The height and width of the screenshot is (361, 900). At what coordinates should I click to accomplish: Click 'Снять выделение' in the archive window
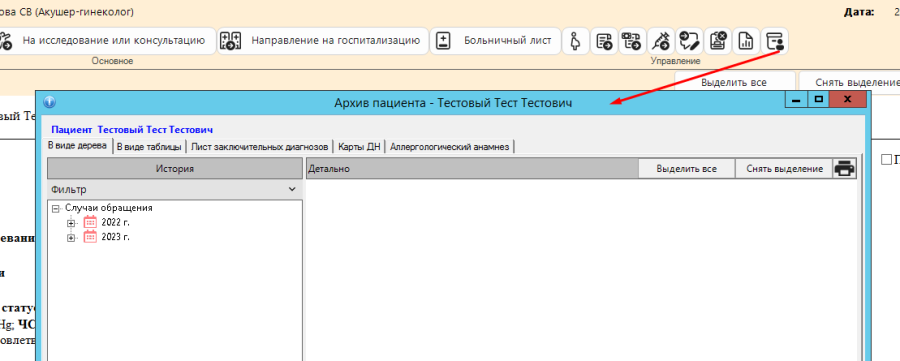(784, 169)
